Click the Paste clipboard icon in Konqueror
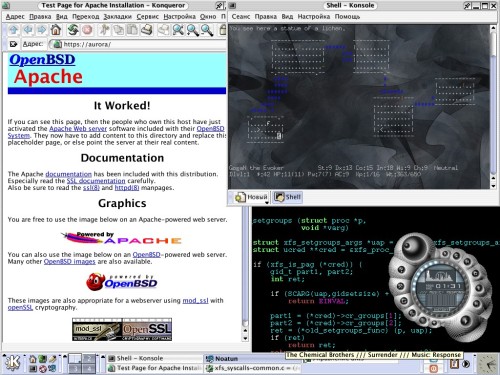Screen dimensions: 500x375 pos(132,30)
